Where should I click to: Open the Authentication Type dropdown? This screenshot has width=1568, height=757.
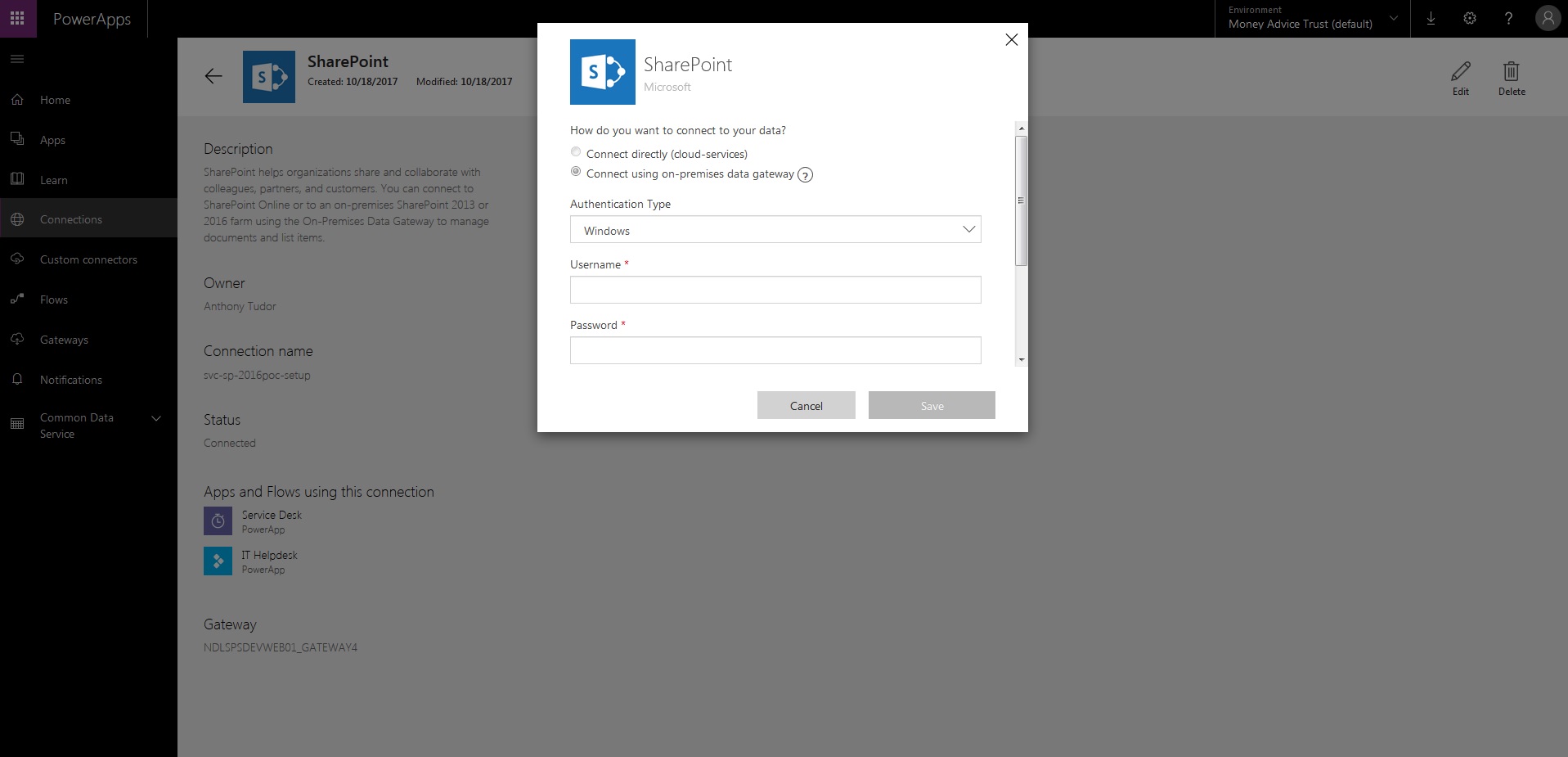[775, 229]
